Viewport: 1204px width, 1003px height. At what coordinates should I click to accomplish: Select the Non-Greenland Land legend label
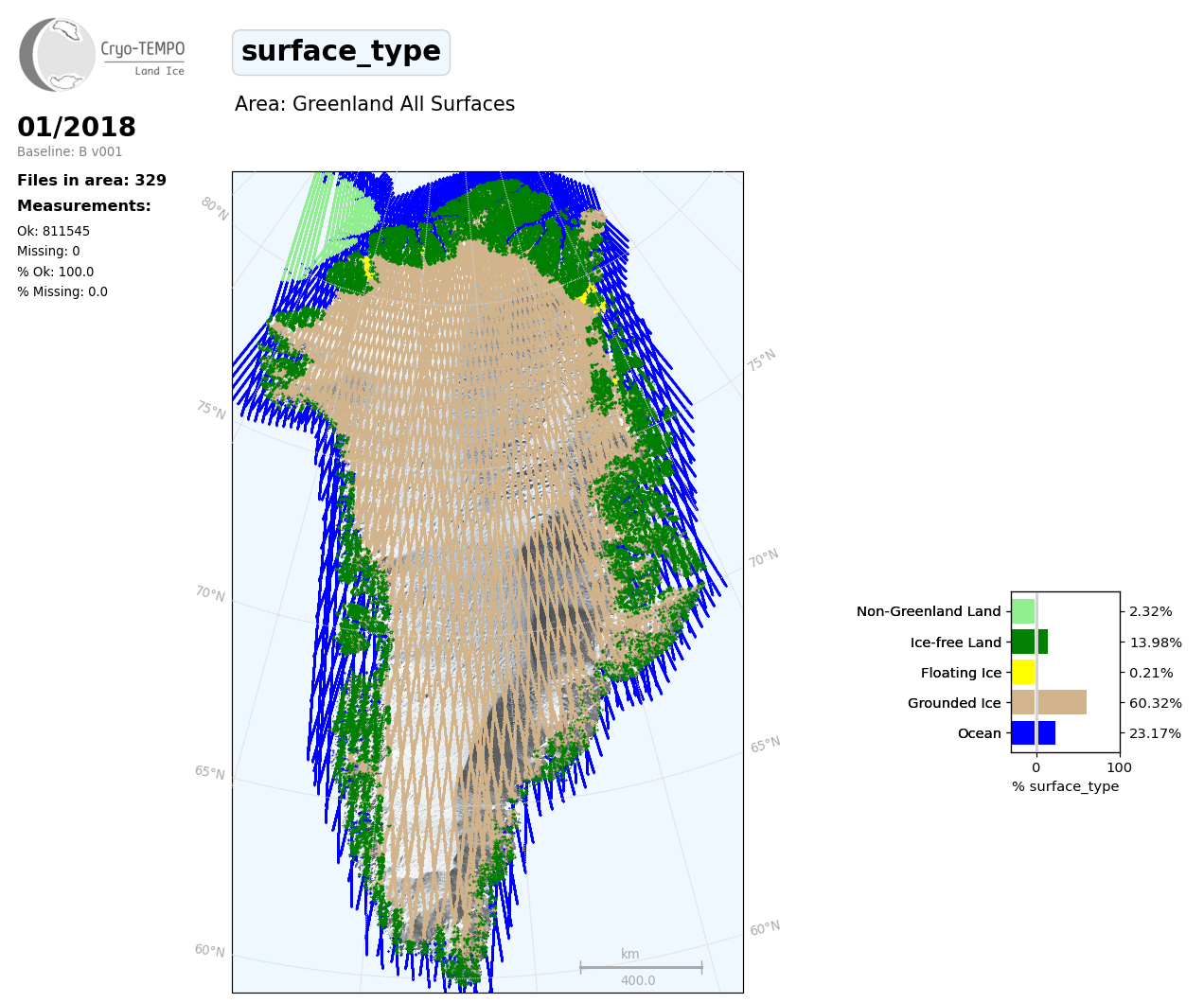pos(928,611)
